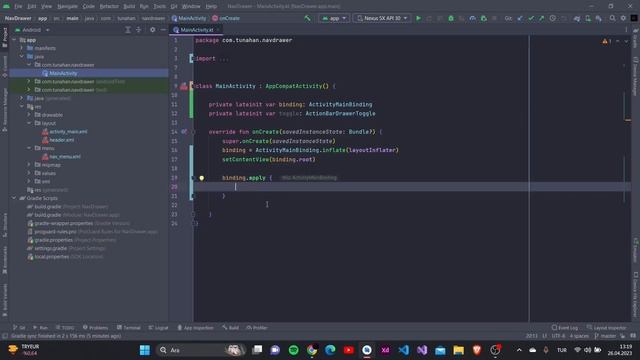Screen dimensions: 640x360
Task: Open the Search Everywhere magnifier
Action: coord(612,18)
